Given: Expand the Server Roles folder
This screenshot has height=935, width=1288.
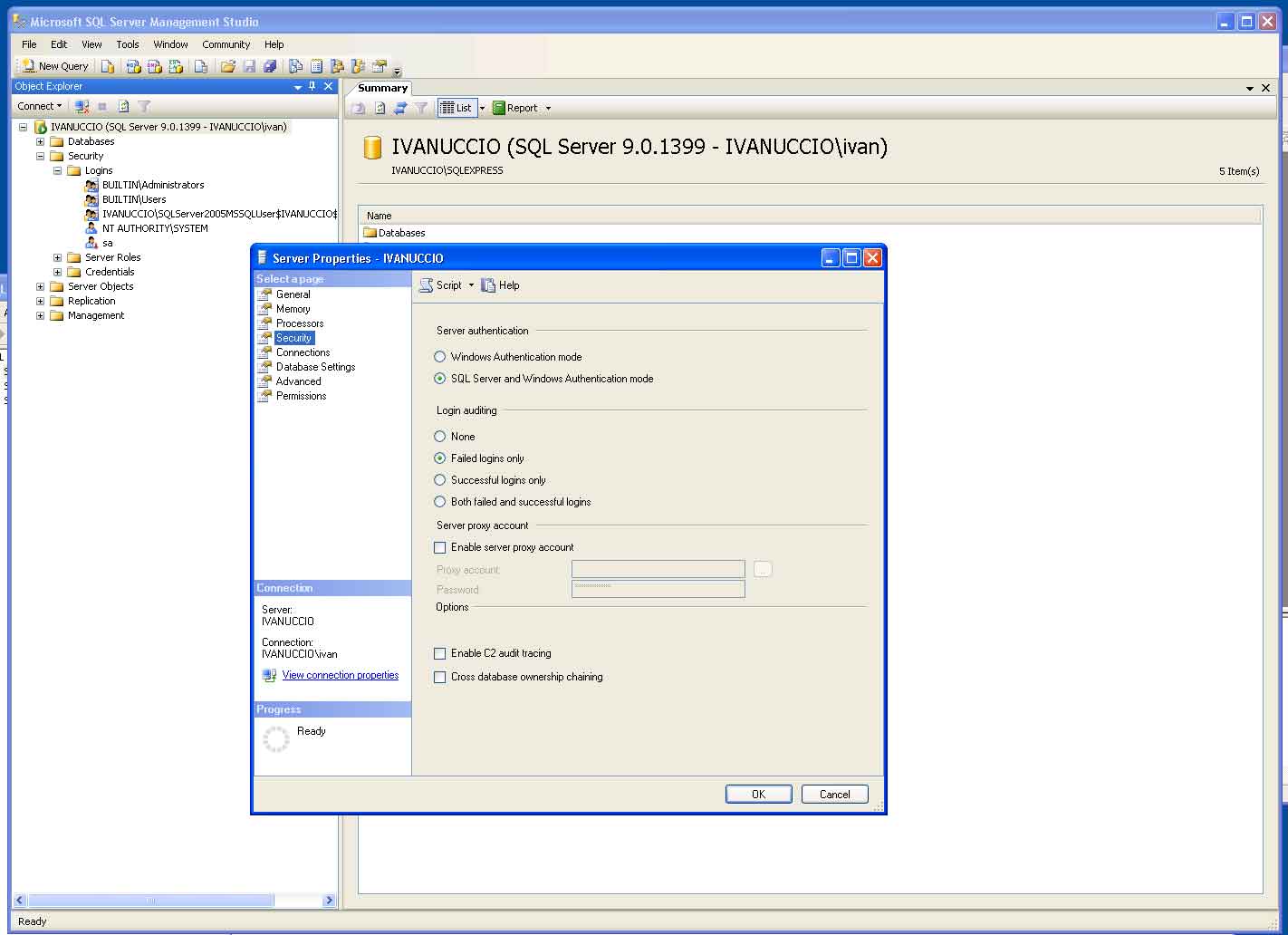Looking at the screenshot, I should [57, 257].
